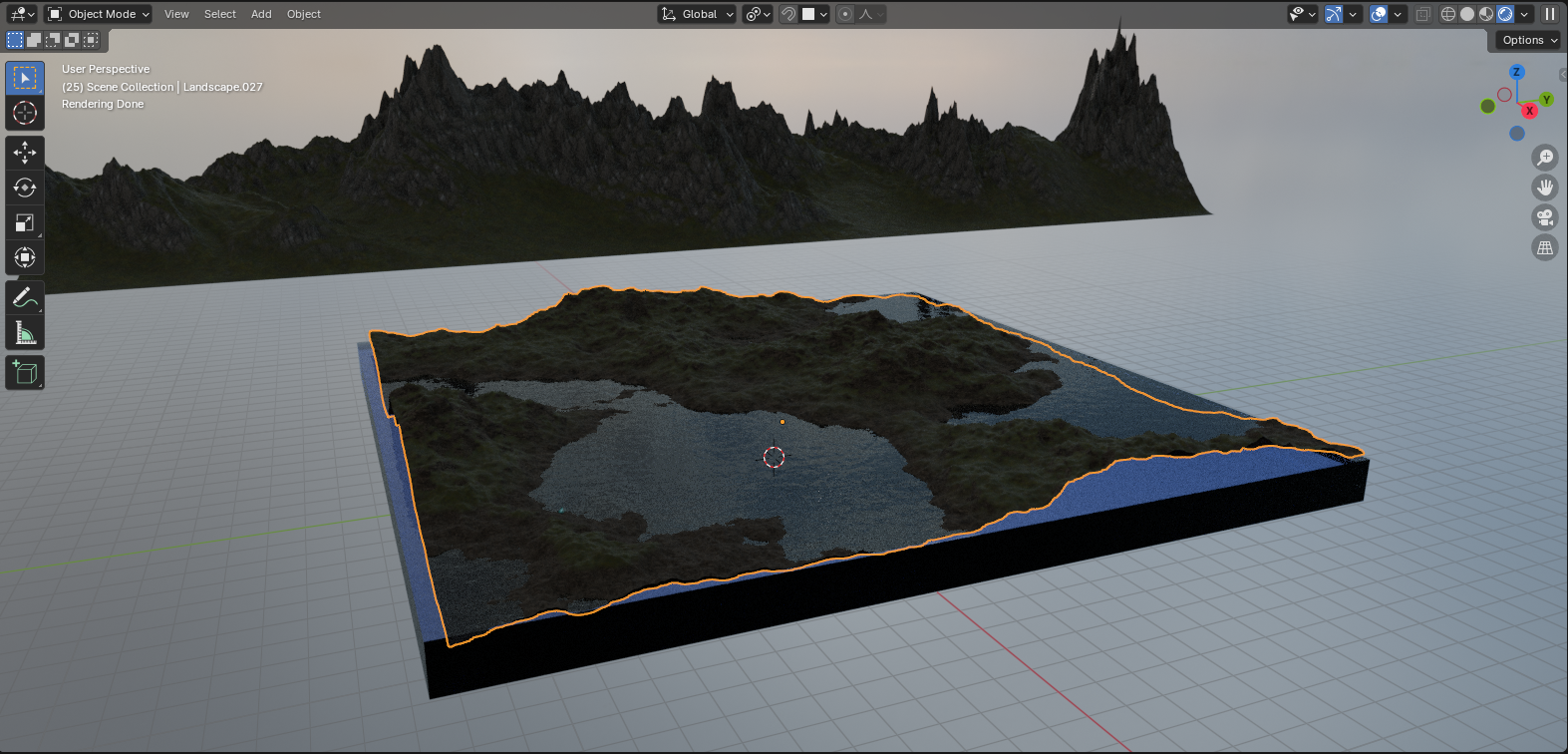Toggle viewport overlays display
Screen dimensions: 1568x754
tap(1379, 14)
